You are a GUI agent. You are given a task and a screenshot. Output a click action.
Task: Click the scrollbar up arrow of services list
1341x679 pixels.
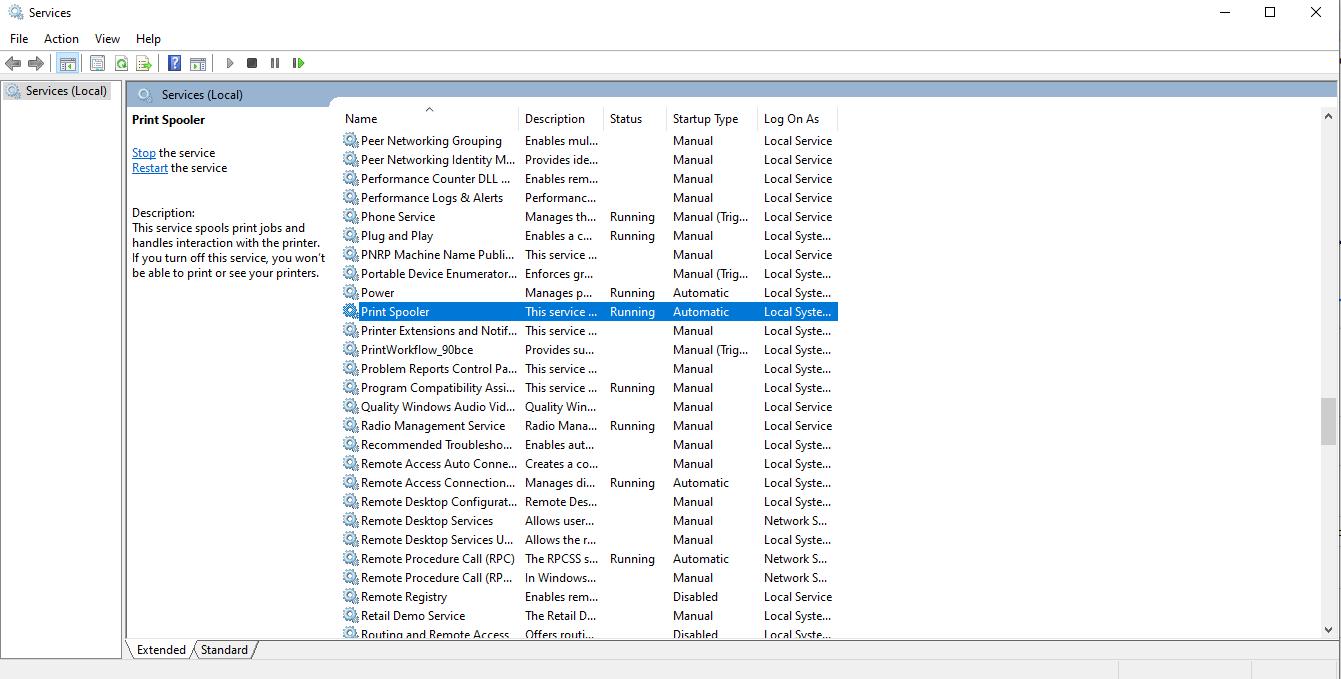(x=1328, y=117)
